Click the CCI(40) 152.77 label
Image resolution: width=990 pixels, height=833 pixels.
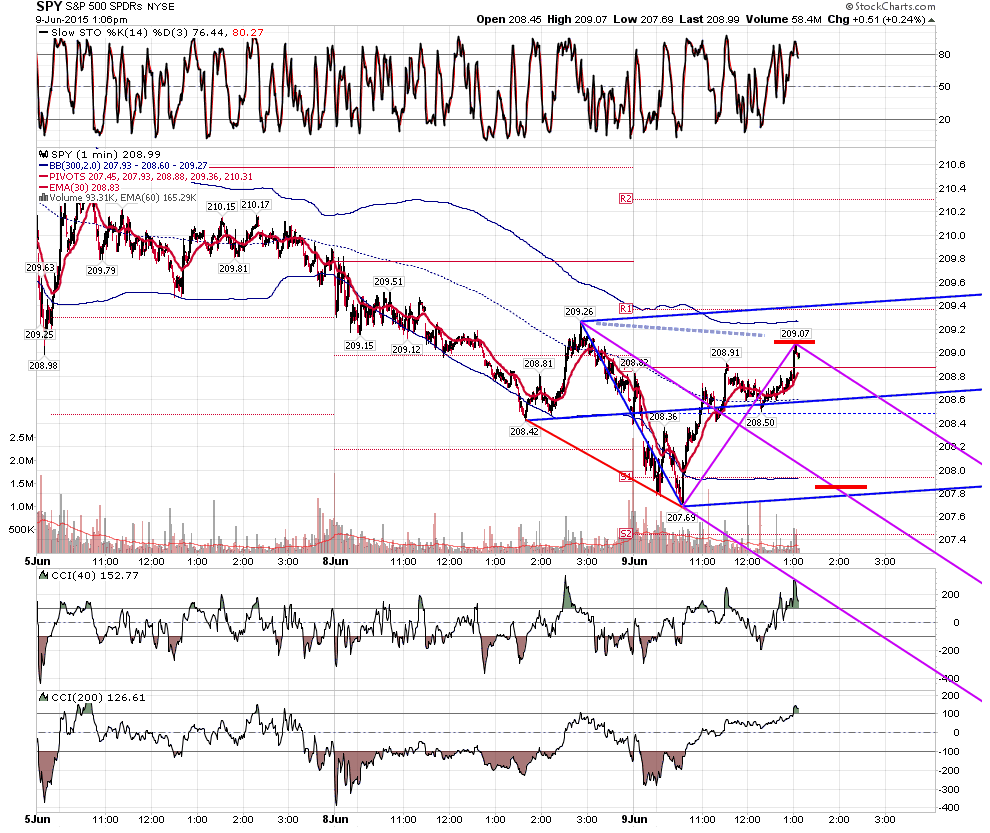pos(95,575)
